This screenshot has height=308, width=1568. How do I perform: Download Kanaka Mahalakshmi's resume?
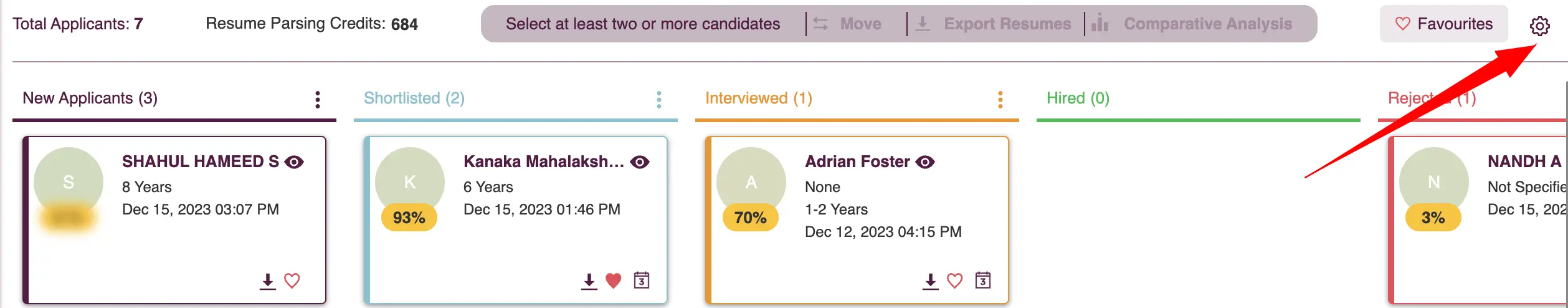[x=589, y=281]
